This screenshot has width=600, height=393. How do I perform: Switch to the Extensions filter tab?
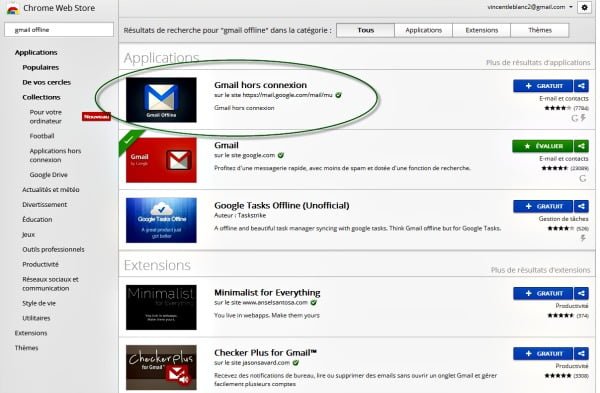point(481,30)
